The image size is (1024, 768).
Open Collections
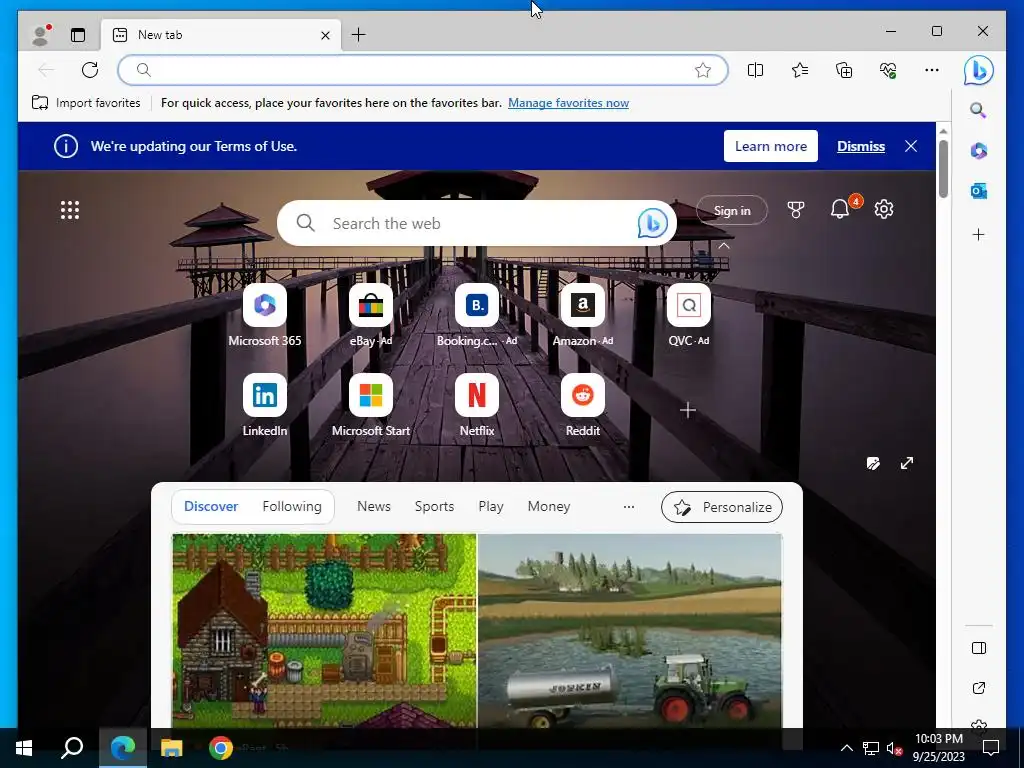coord(844,70)
